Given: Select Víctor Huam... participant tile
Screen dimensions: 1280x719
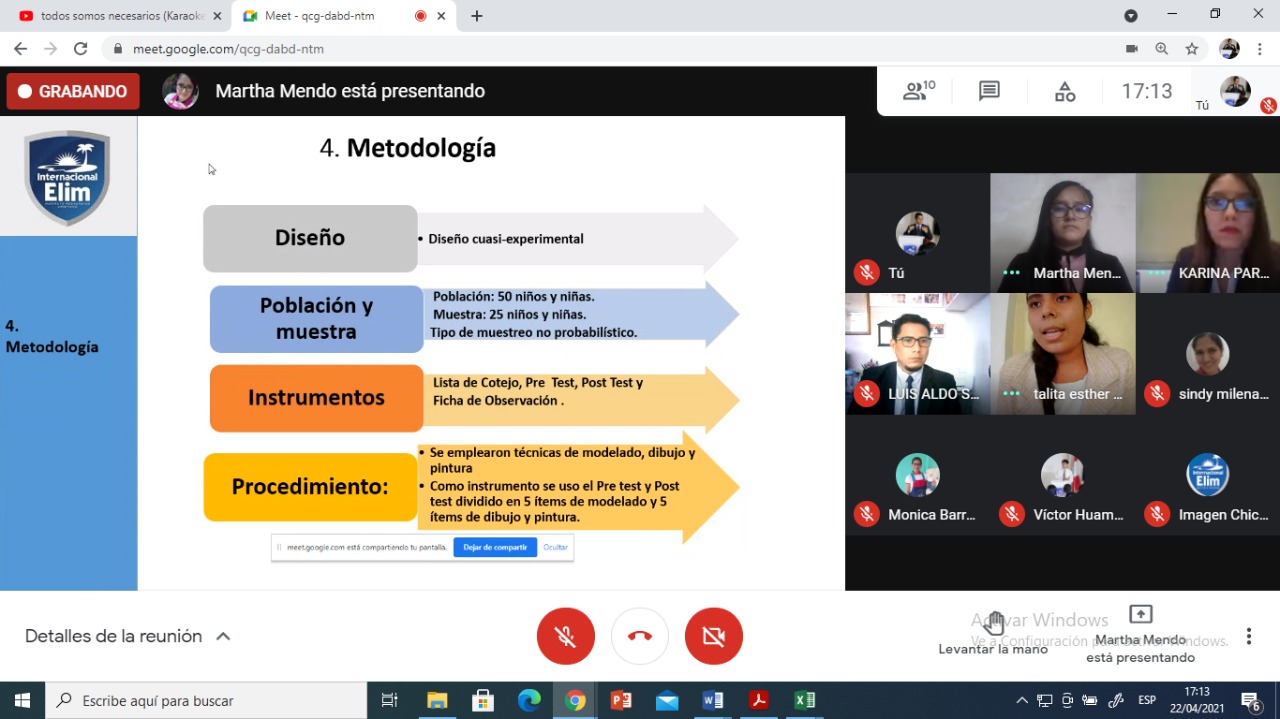Looking at the screenshot, I should pyautogui.click(x=1063, y=475).
